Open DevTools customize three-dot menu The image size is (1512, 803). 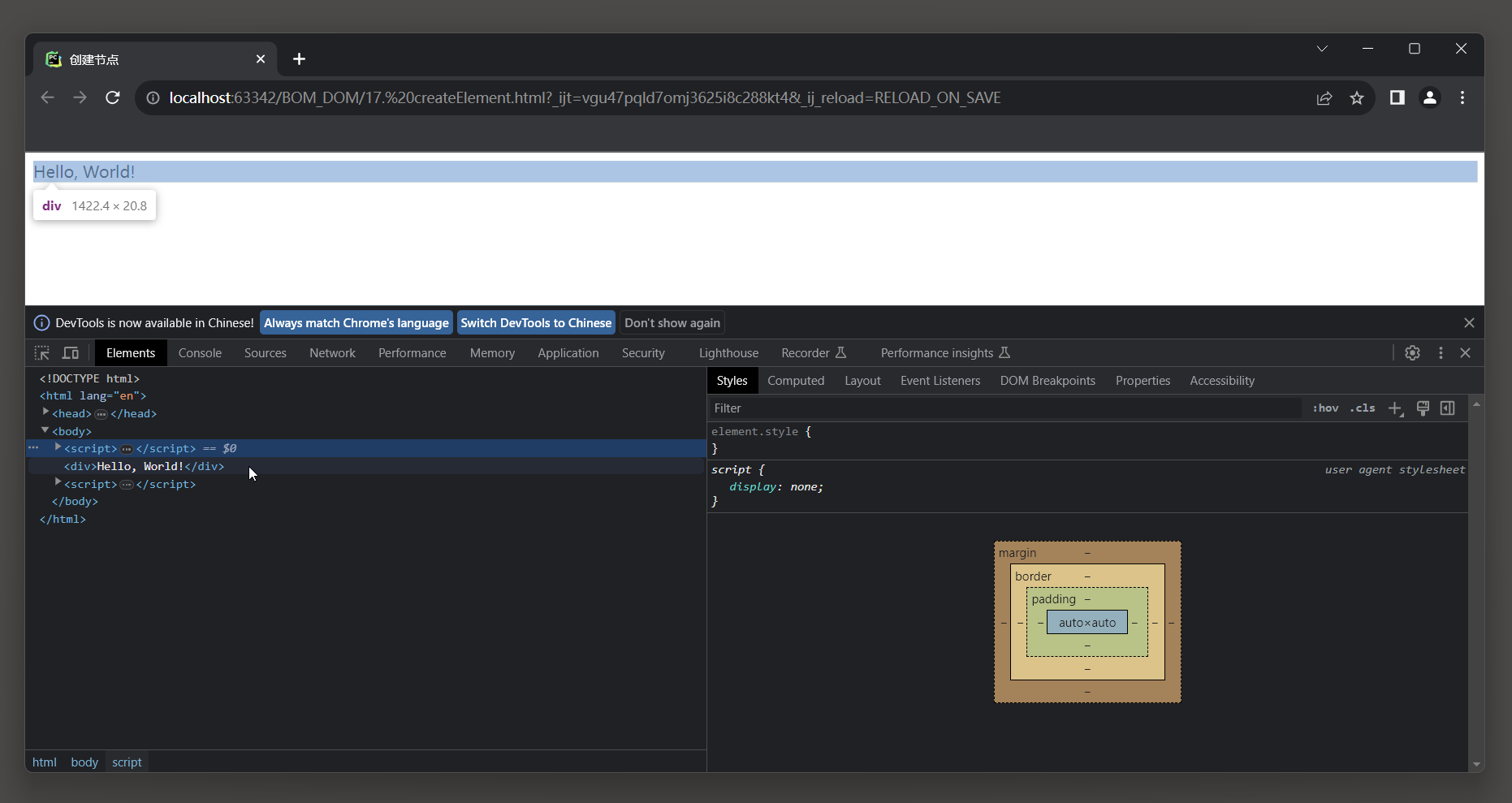click(x=1441, y=353)
